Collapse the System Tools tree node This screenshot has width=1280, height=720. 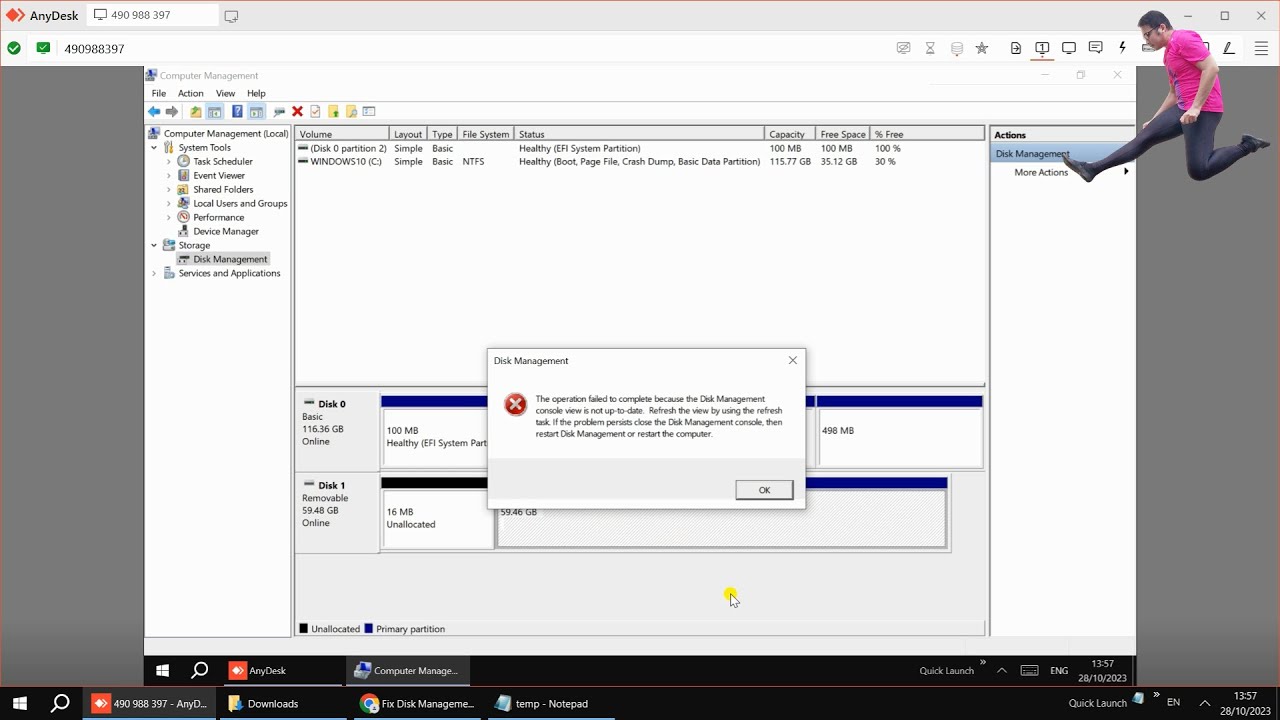tap(154, 147)
